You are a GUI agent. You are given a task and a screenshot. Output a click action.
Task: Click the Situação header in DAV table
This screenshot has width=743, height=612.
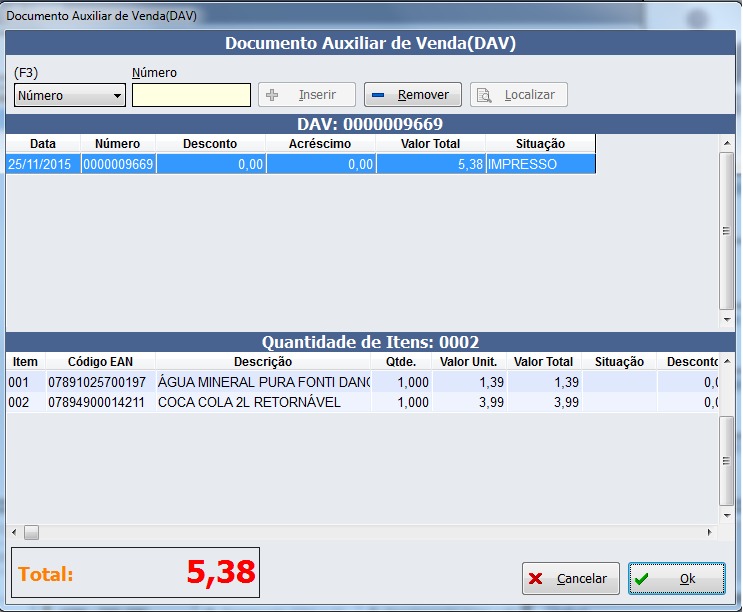tap(540, 144)
